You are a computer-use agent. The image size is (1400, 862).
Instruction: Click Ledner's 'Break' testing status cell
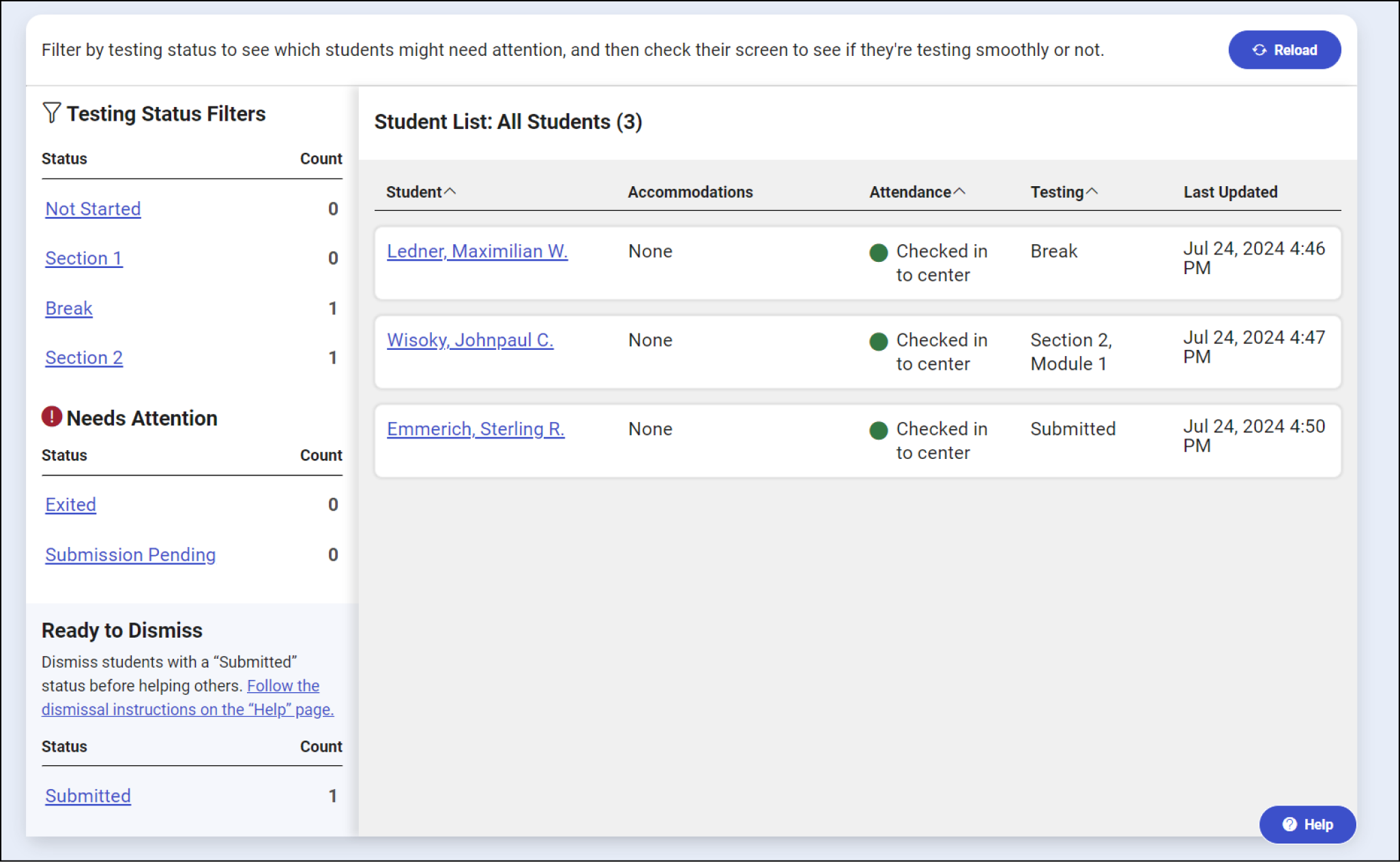tap(1053, 251)
